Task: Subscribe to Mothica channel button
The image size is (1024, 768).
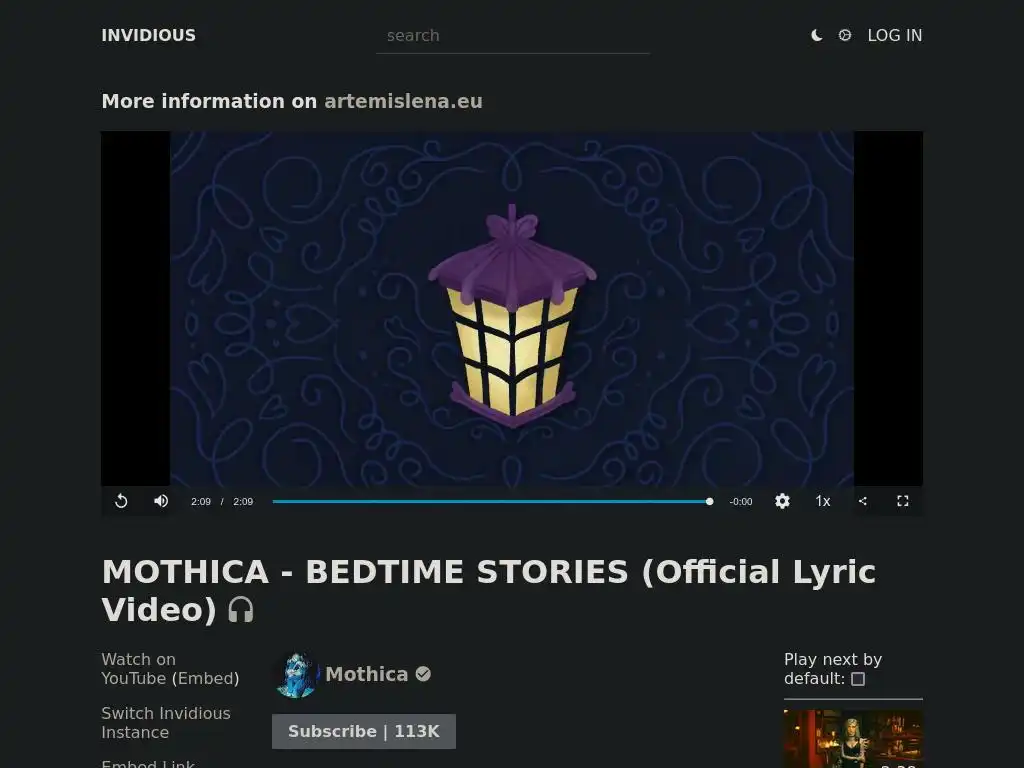Action: 364,731
